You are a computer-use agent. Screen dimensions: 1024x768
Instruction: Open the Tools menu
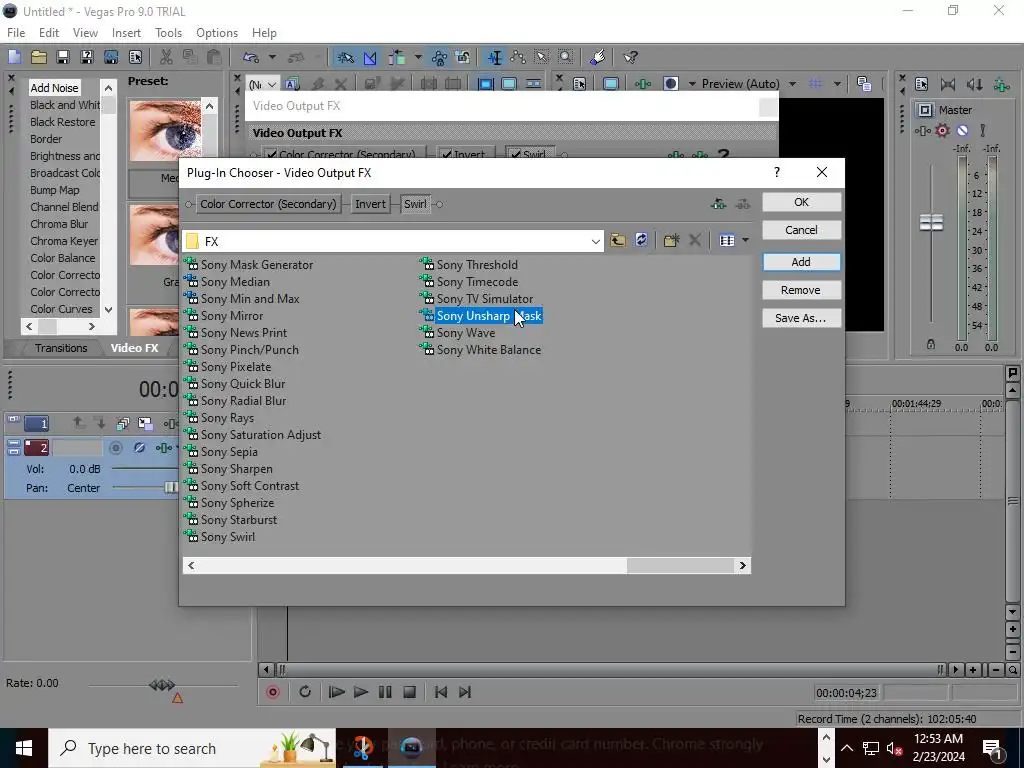168,33
